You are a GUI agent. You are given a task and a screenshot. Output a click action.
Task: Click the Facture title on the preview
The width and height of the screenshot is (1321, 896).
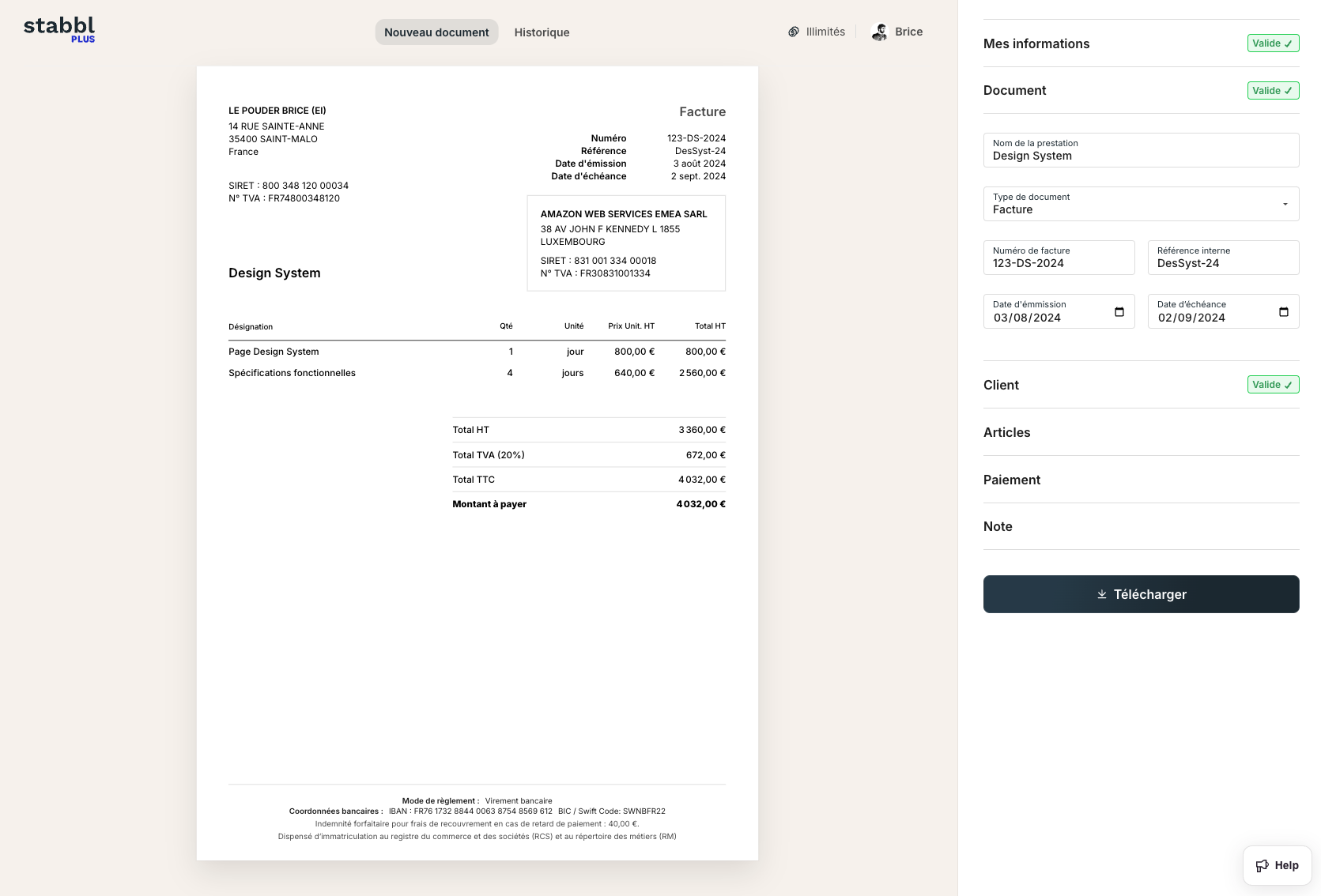tap(702, 112)
